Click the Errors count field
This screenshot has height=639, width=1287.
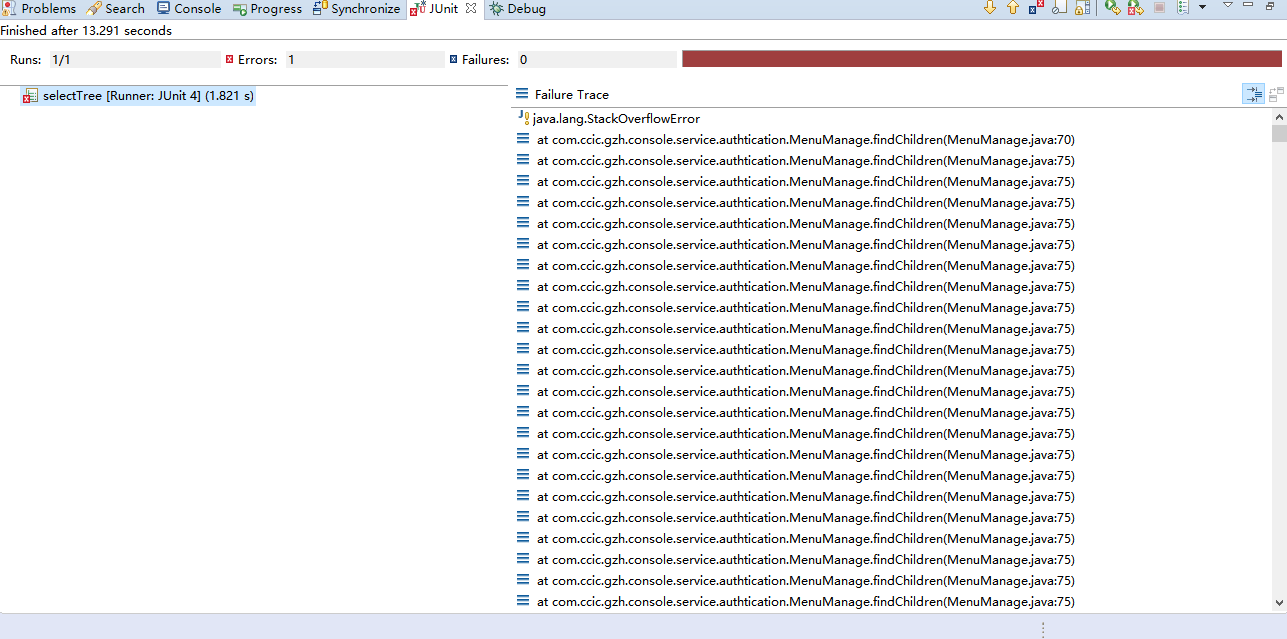[x=364, y=60]
